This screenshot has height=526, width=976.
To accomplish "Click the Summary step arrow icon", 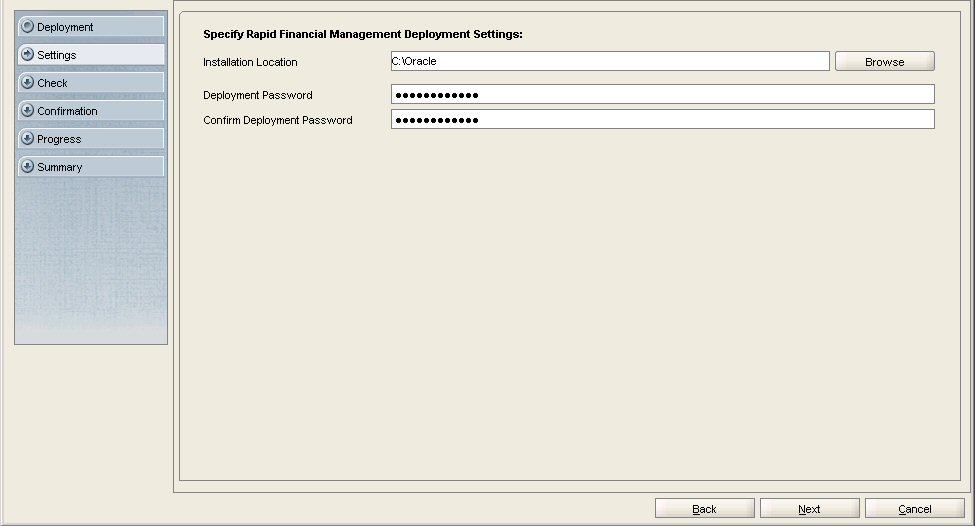I will (27, 166).
